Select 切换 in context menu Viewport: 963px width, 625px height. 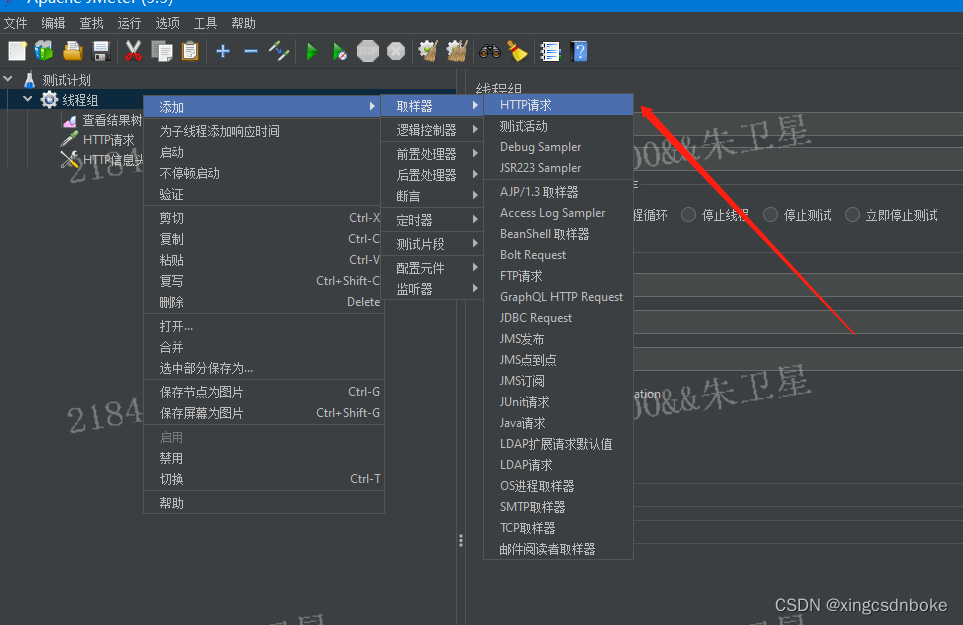(264, 479)
